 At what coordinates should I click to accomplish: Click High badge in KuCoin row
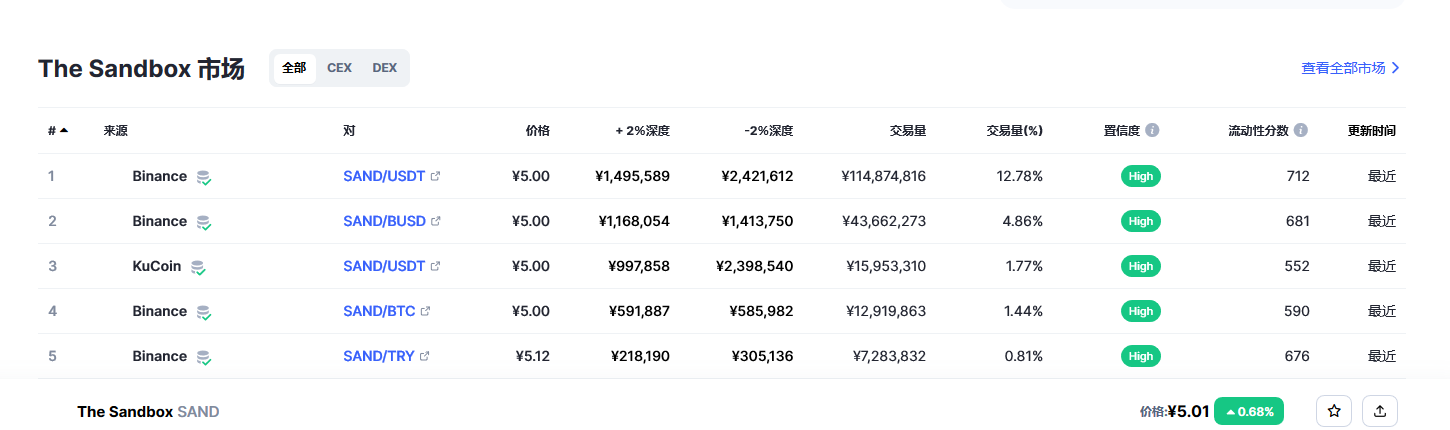point(1140,266)
